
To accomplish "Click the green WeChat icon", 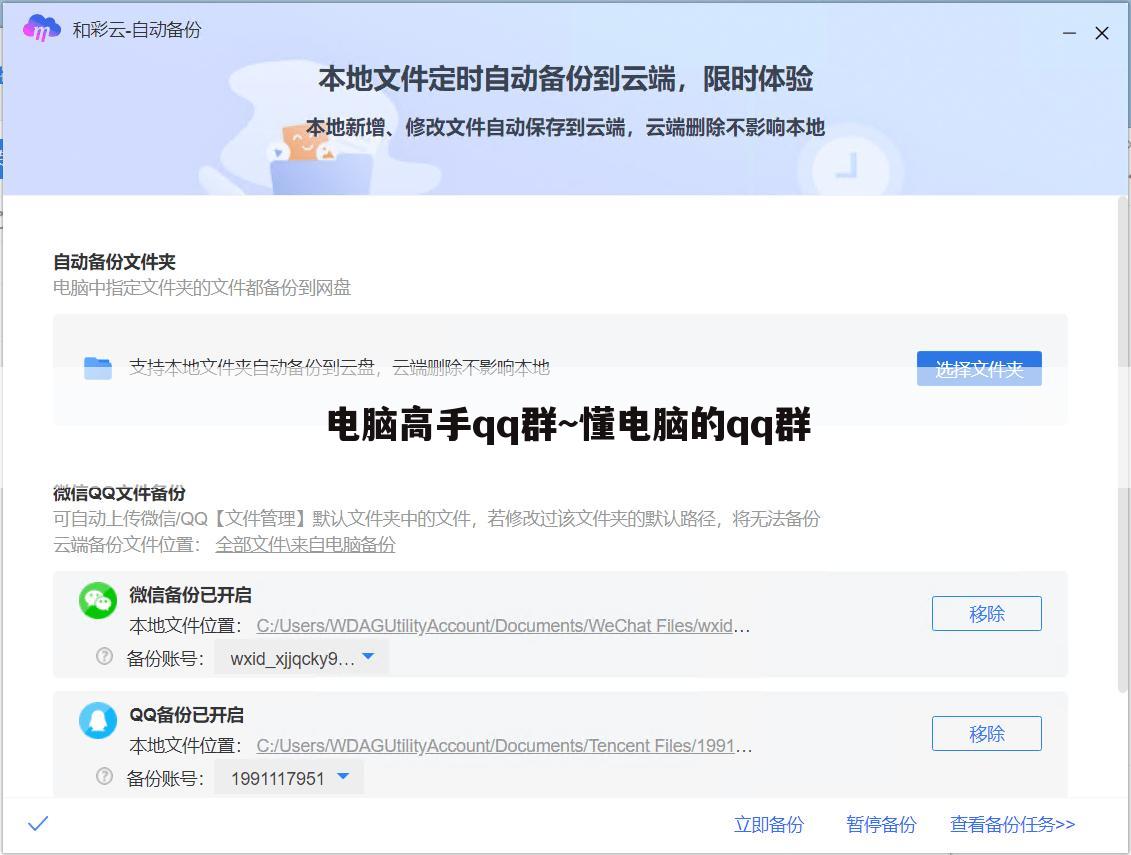I will point(98,600).
